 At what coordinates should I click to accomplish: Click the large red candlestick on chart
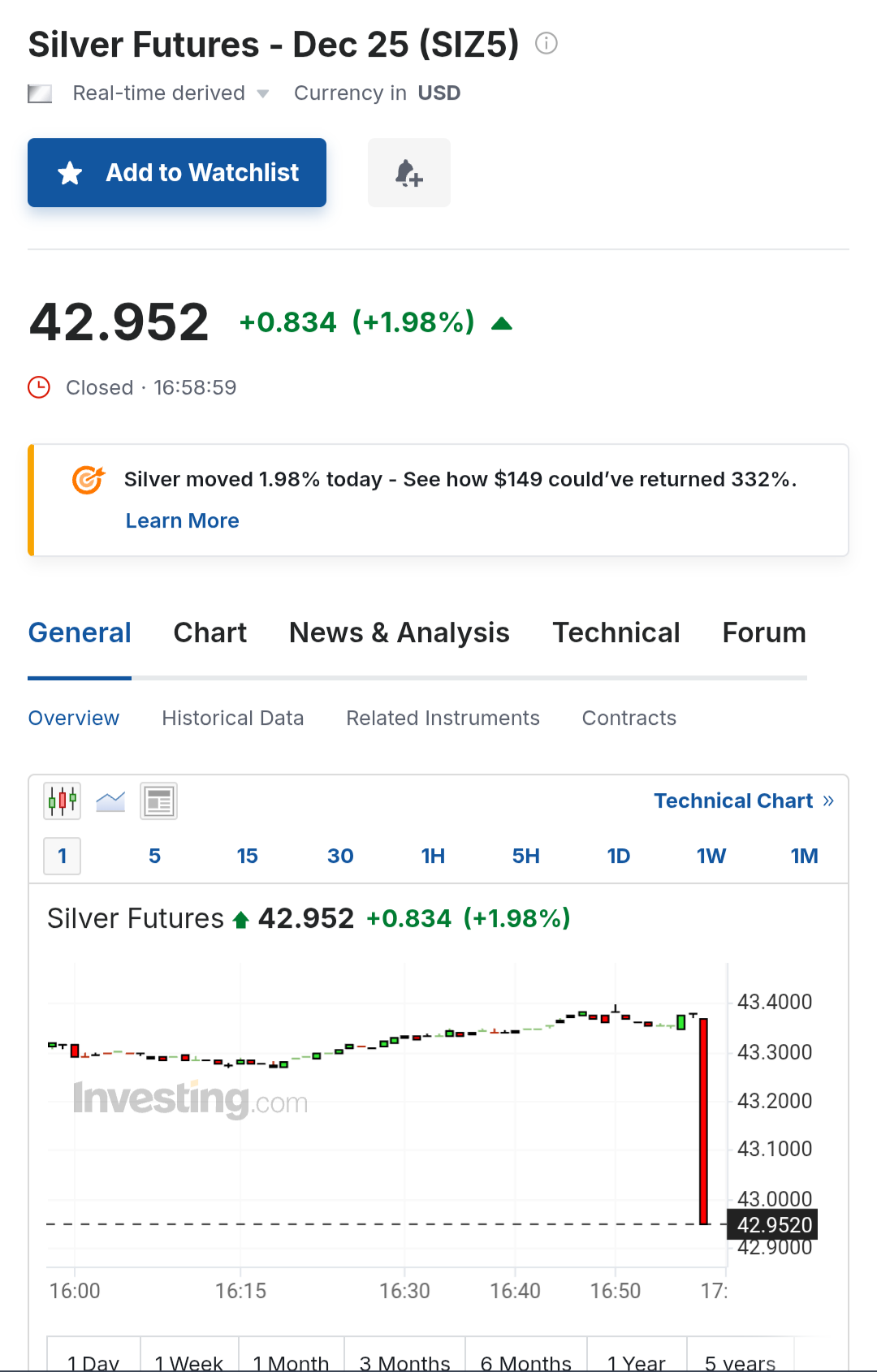tap(703, 1120)
